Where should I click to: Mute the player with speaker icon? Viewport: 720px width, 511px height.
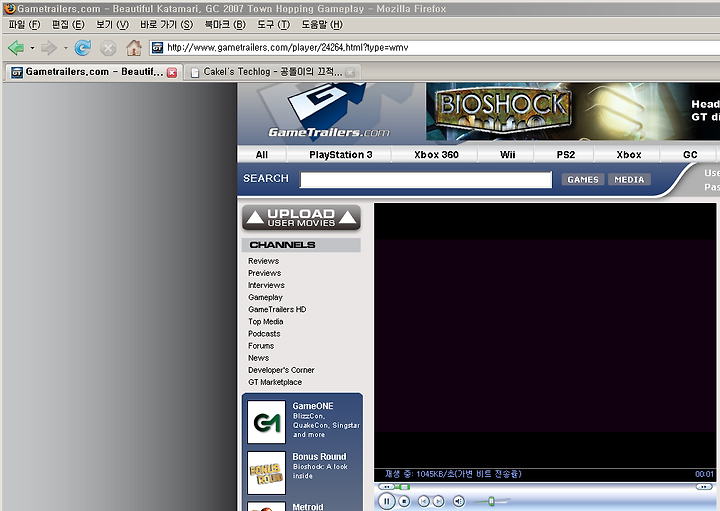[x=459, y=501]
